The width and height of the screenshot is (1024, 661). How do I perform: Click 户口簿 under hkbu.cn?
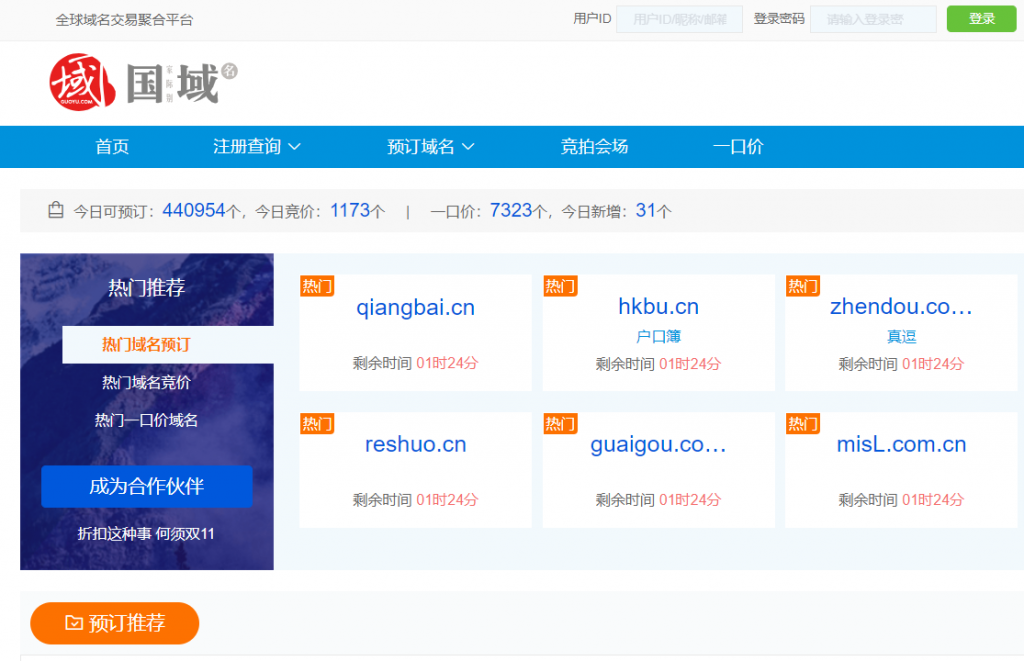(x=658, y=336)
